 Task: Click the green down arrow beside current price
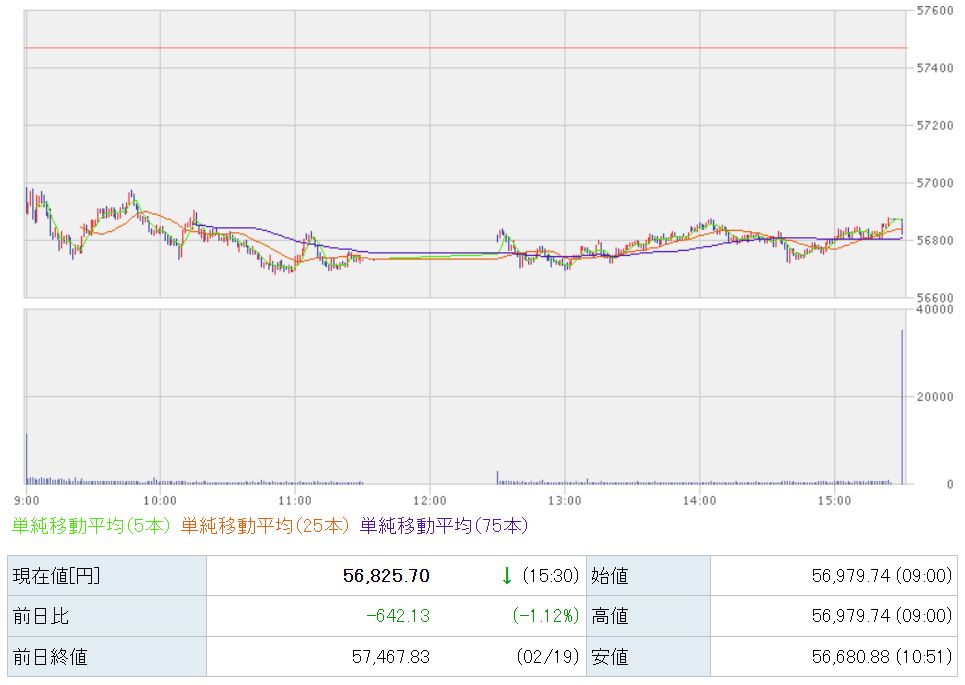tap(506, 575)
